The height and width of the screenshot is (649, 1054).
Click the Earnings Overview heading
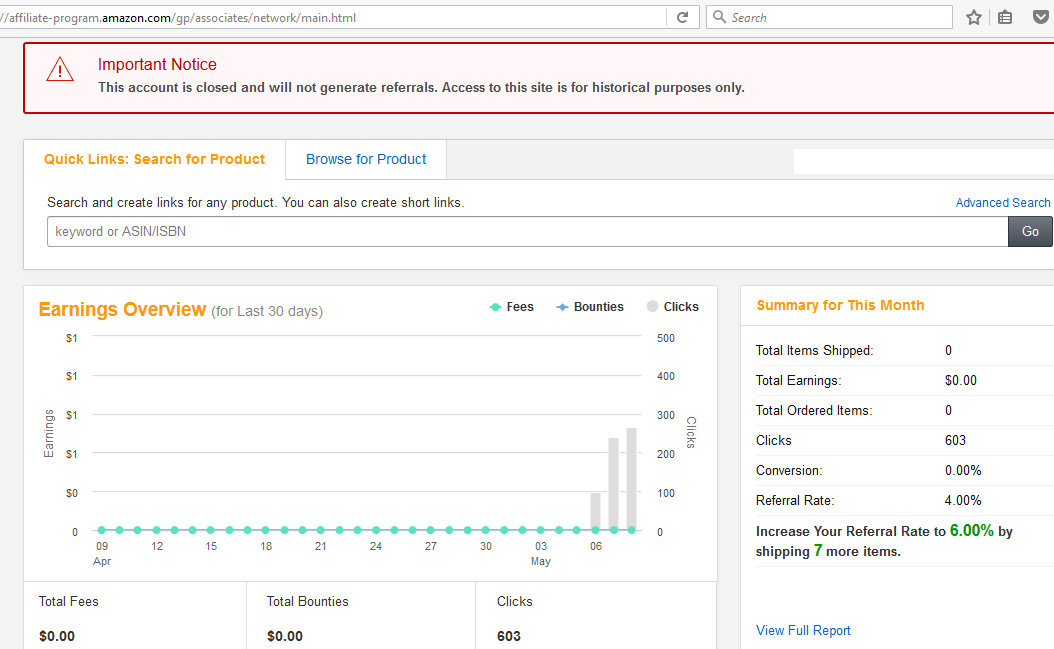click(122, 310)
